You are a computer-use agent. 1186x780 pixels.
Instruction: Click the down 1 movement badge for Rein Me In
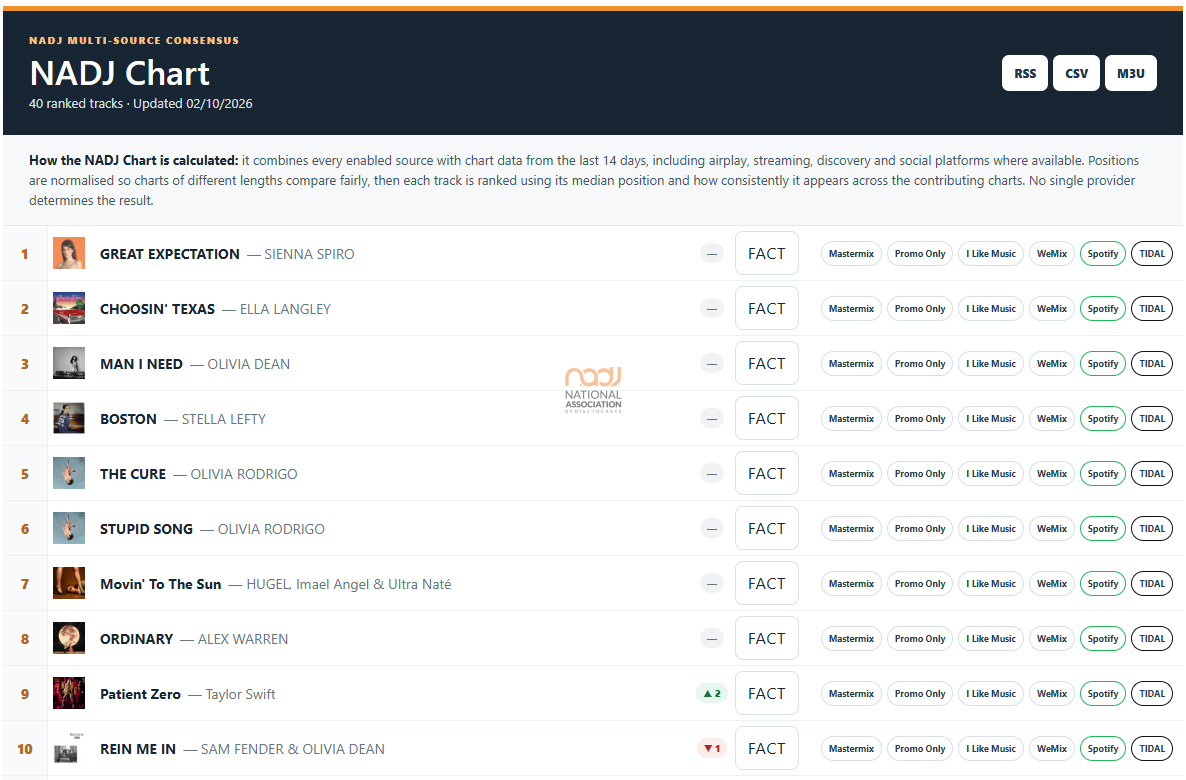[712, 749]
